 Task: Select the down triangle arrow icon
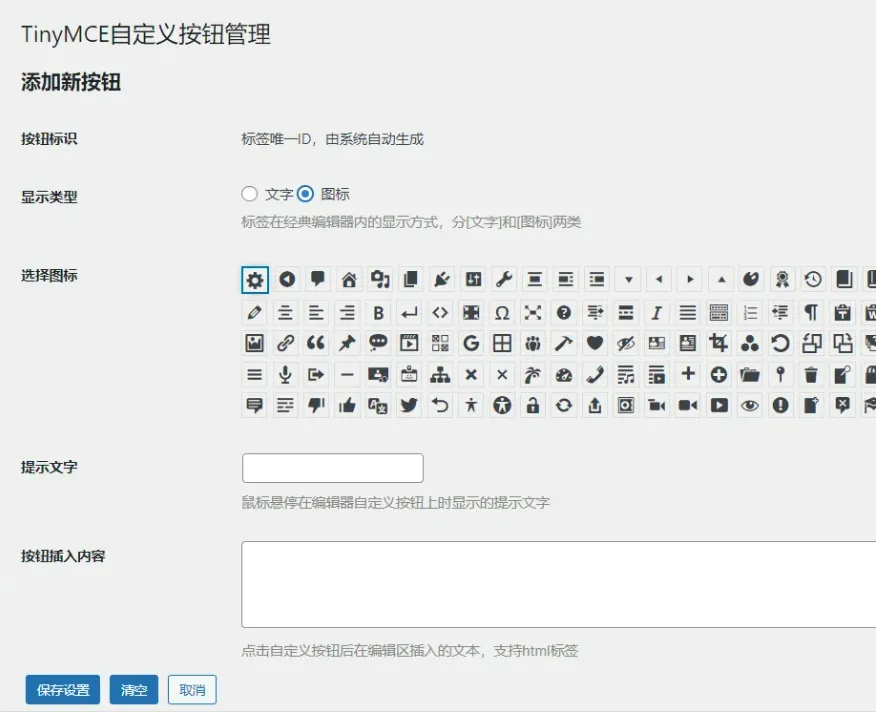click(629, 279)
